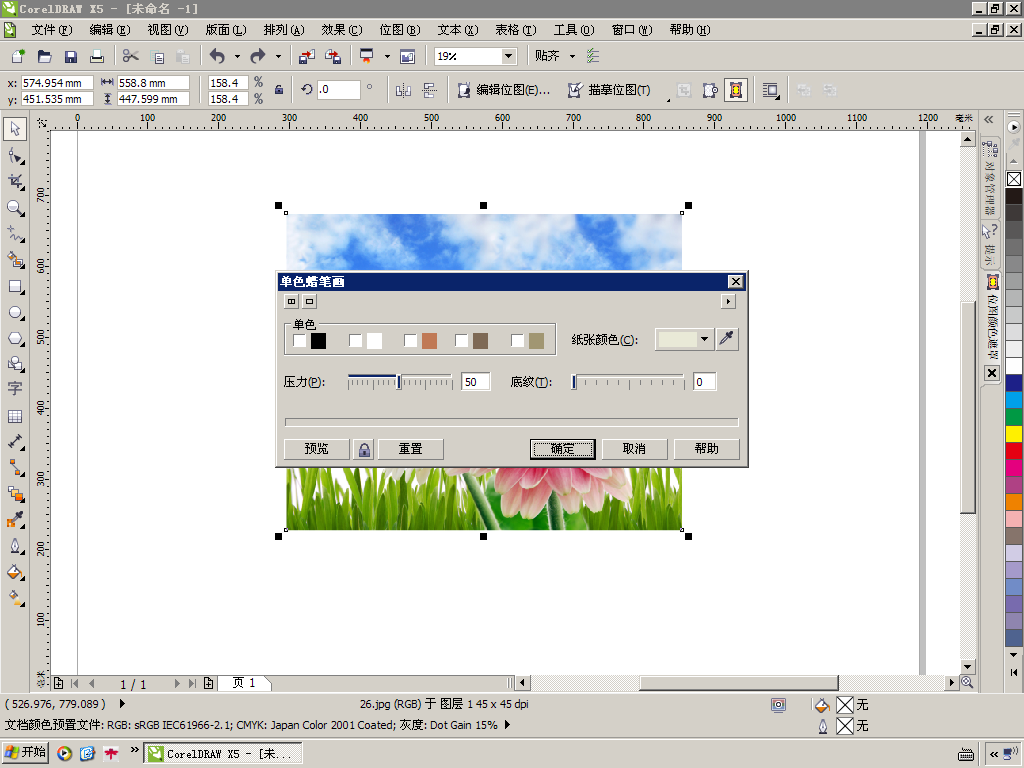Select the Shape edit tool
Screen dimensions: 1024x768
click(15, 155)
